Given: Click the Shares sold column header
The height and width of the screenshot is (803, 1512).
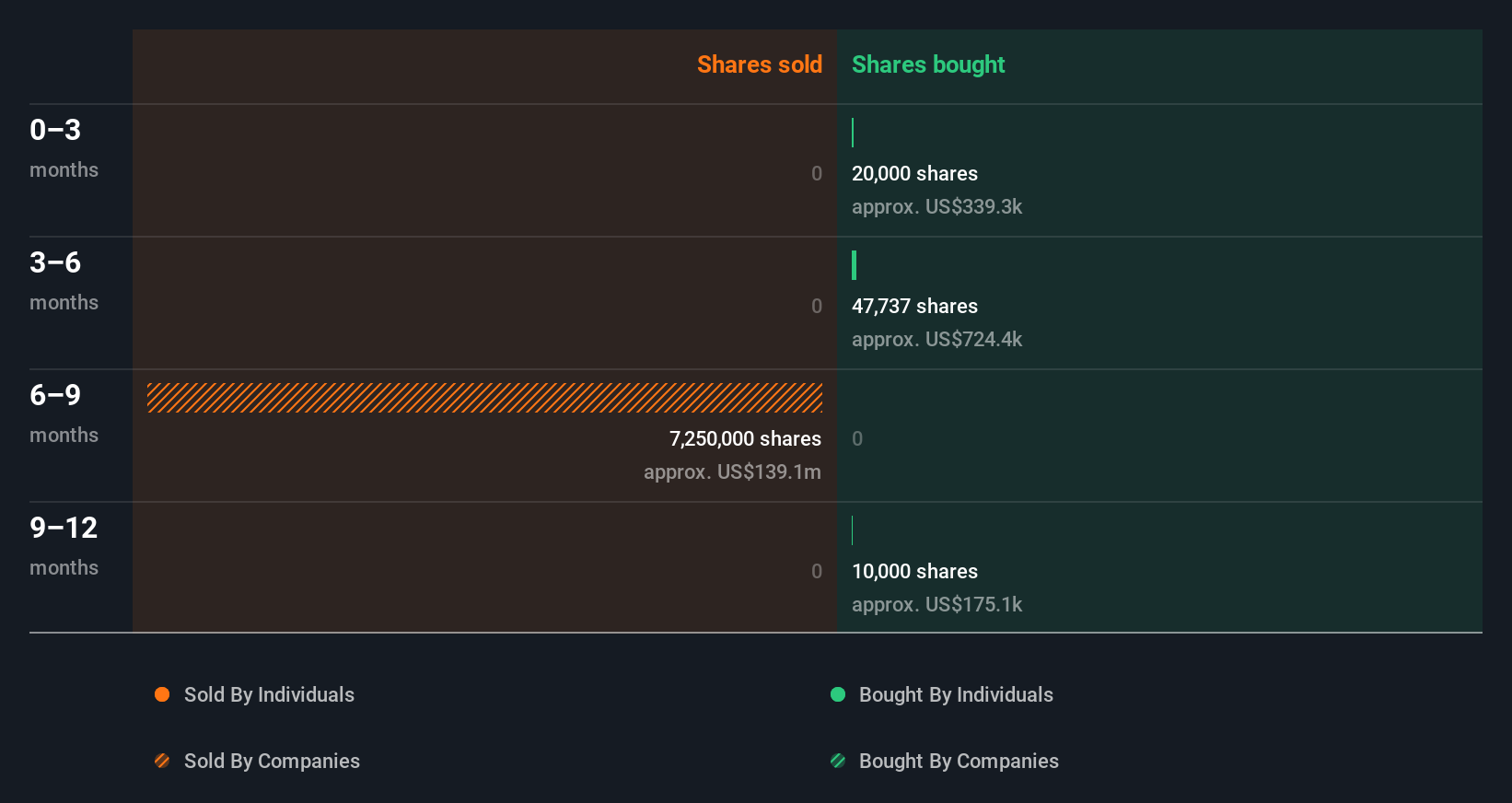Looking at the screenshot, I should tap(759, 64).
